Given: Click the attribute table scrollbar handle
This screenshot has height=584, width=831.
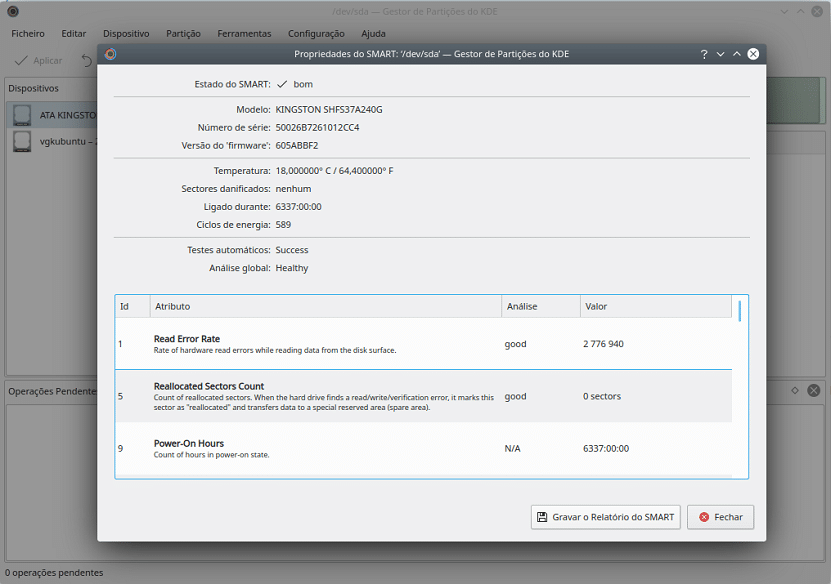Looking at the screenshot, I should [740, 310].
